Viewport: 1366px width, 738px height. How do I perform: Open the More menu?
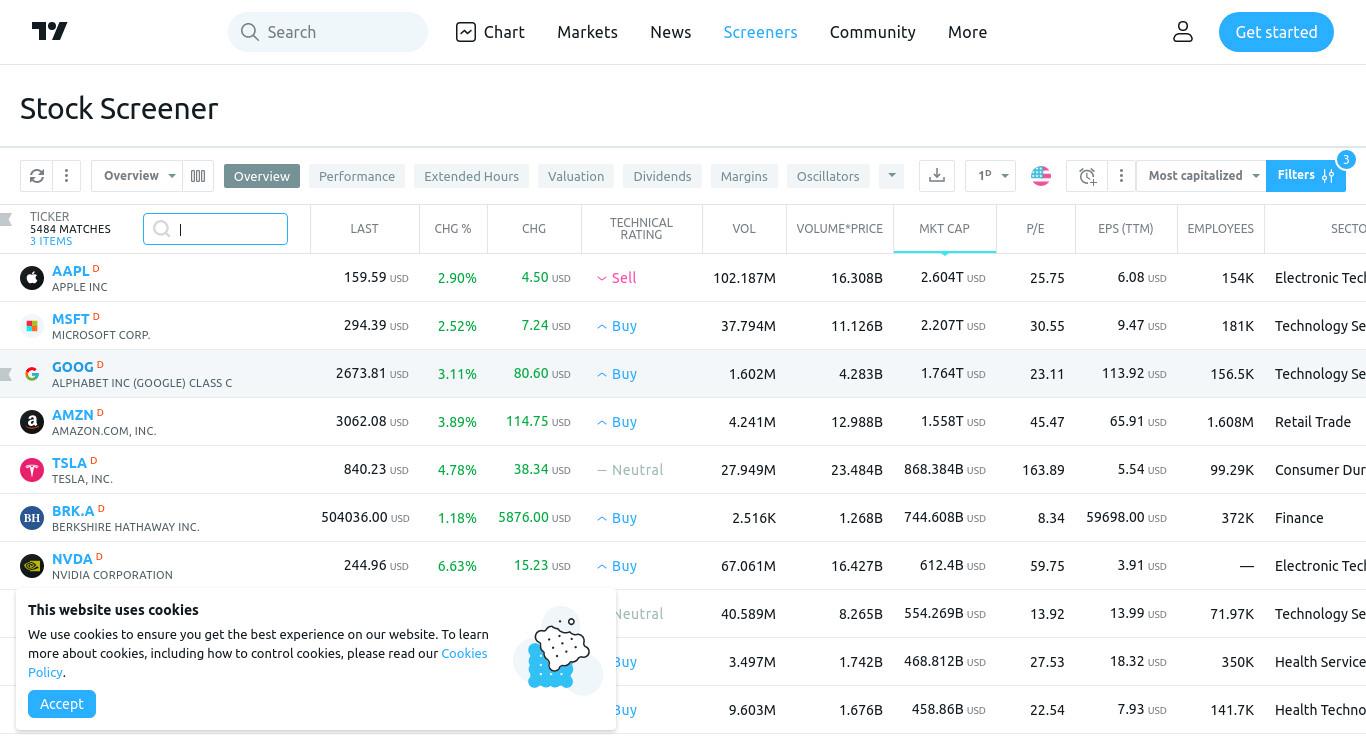click(x=967, y=32)
